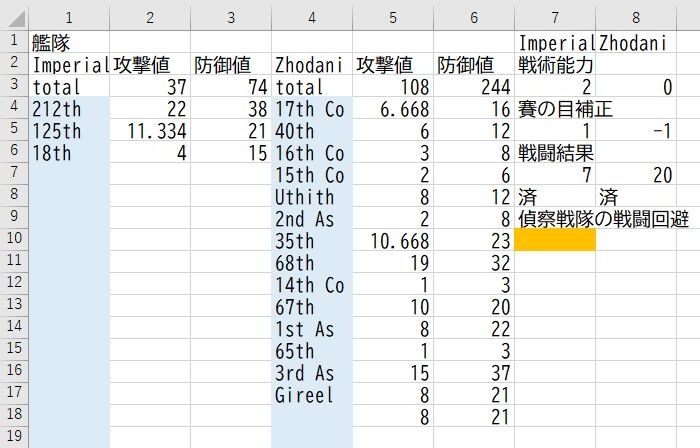Select row header 10
The image size is (700, 448).
coord(14,240)
